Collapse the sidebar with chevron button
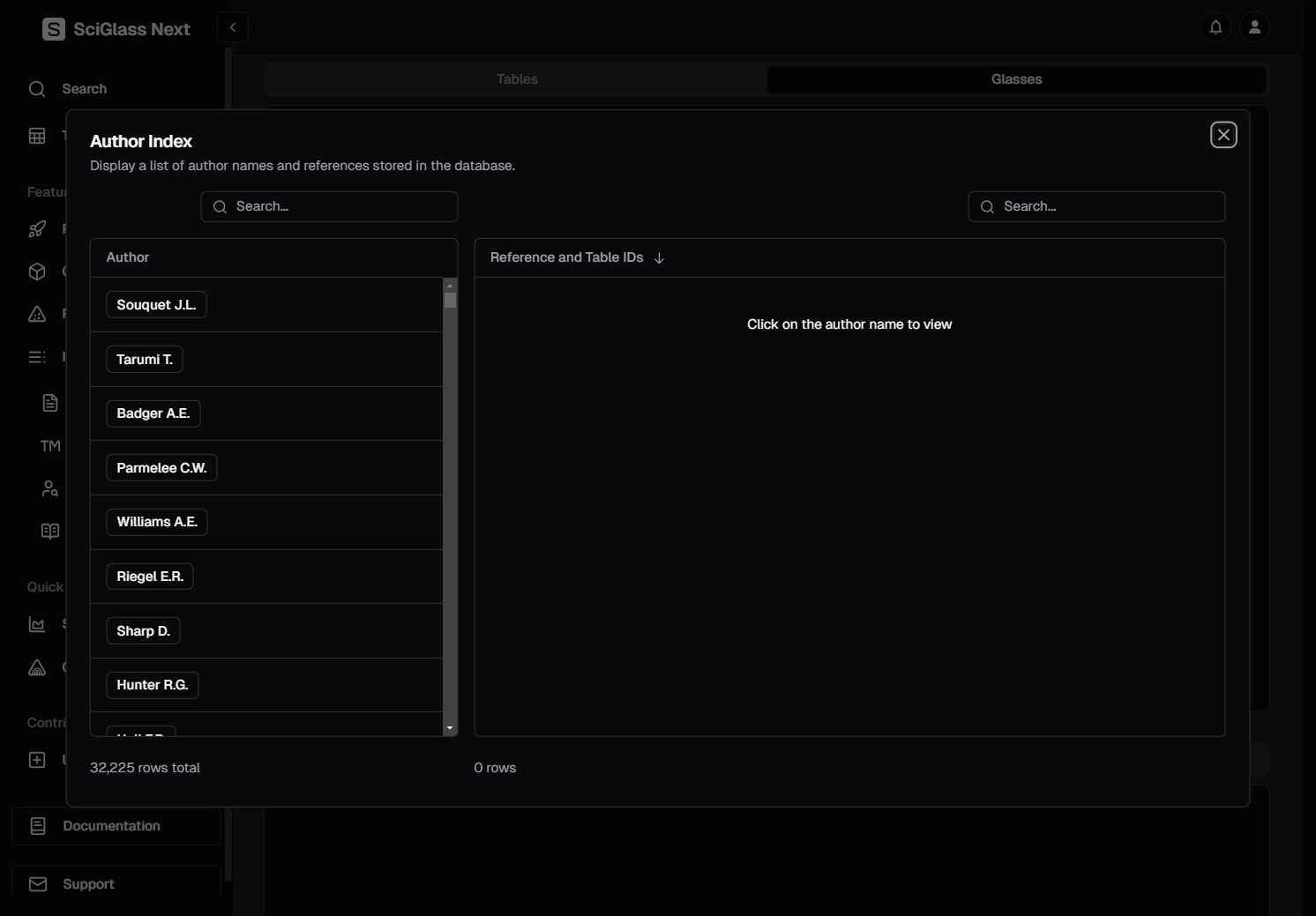 (x=233, y=27)
